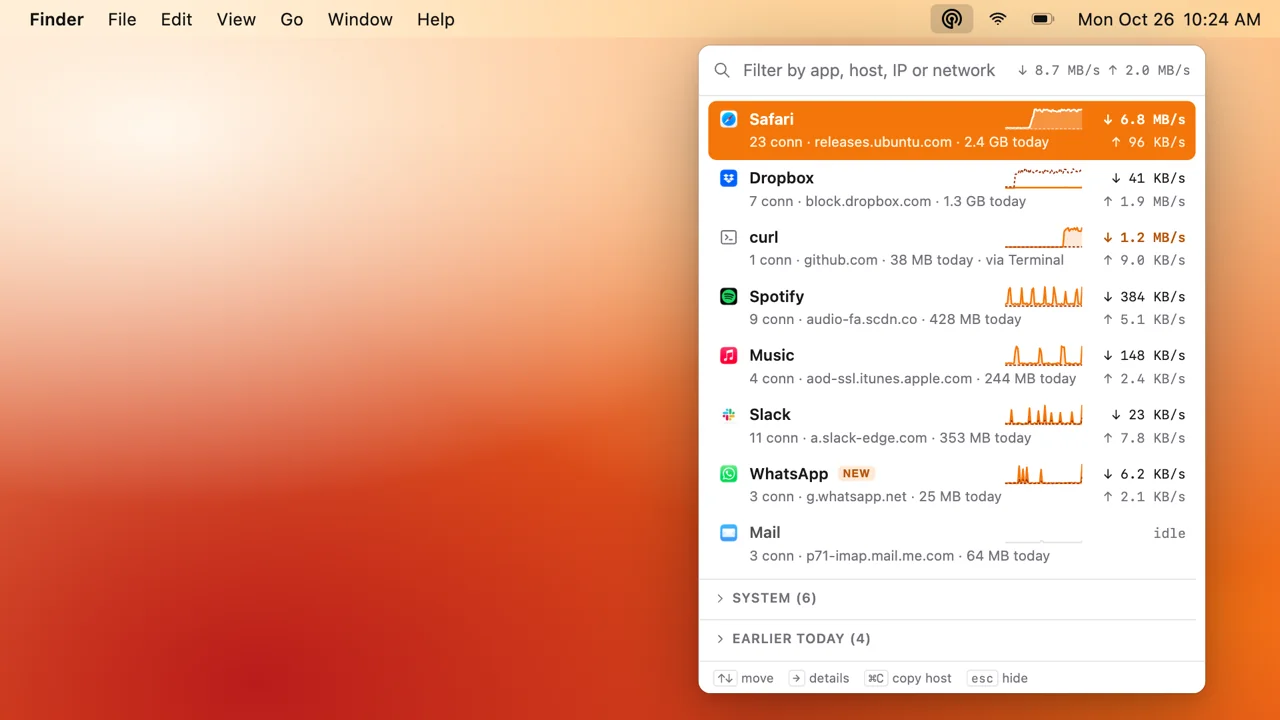Click the Slack app icon
This screenshot has width=1280, height=720.
point(729,414)
